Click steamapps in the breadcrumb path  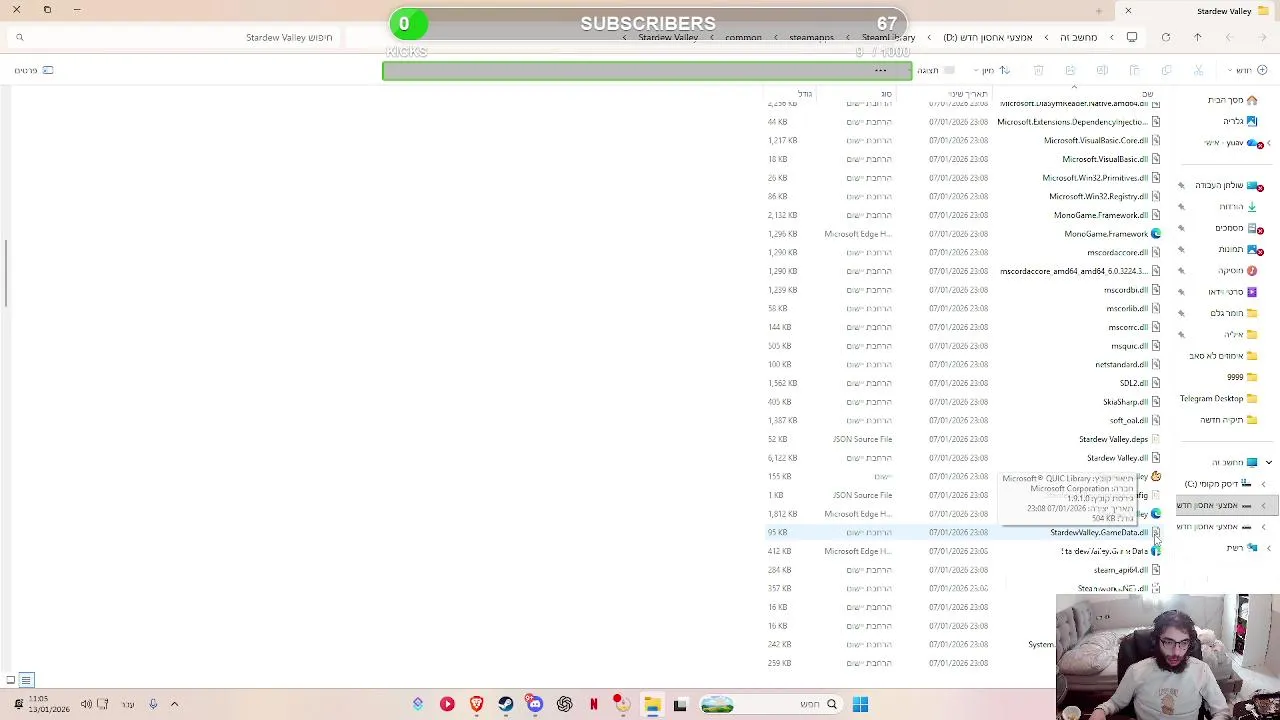point(811,37)
